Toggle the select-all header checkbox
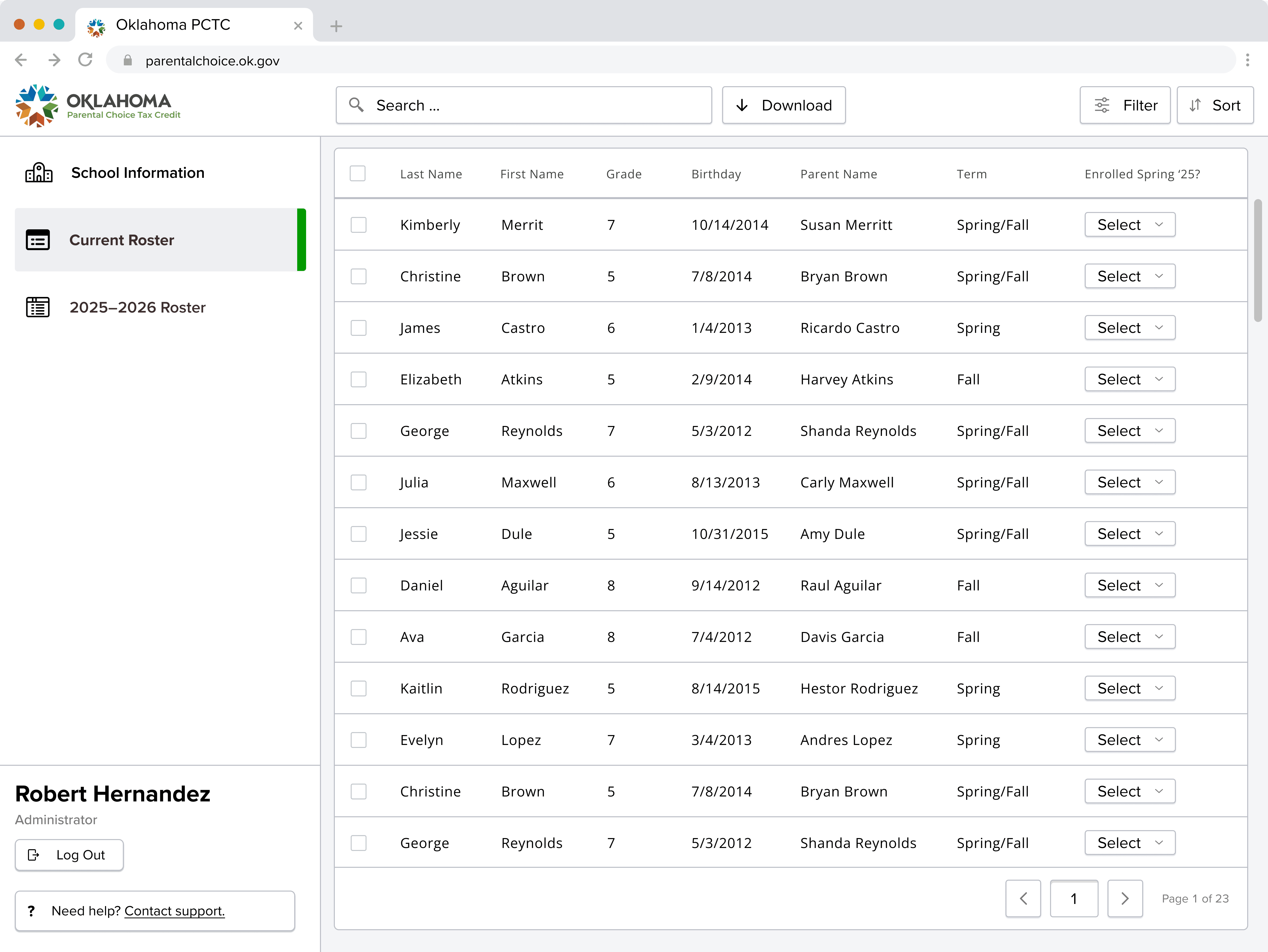Viewport: 1268px width, 952px height. [358, 174]
